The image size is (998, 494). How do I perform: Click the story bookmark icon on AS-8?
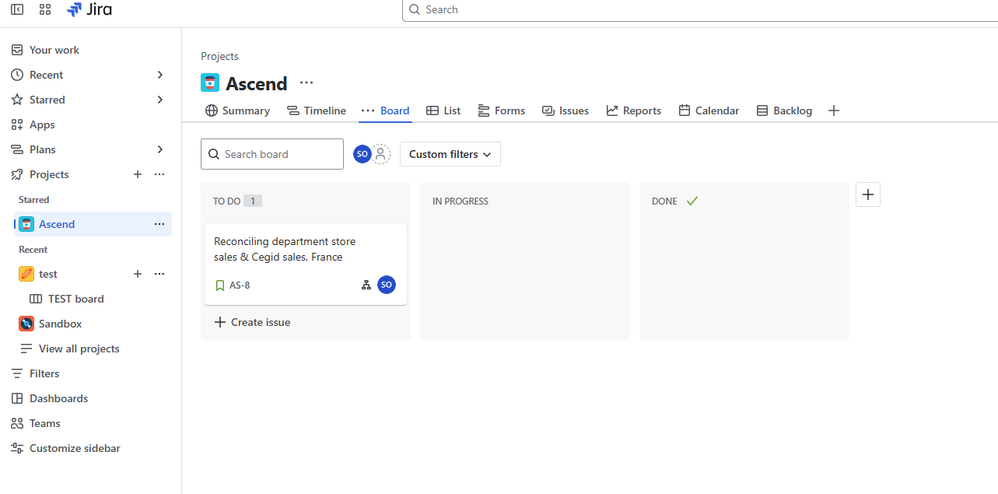(x=220, y=285)
